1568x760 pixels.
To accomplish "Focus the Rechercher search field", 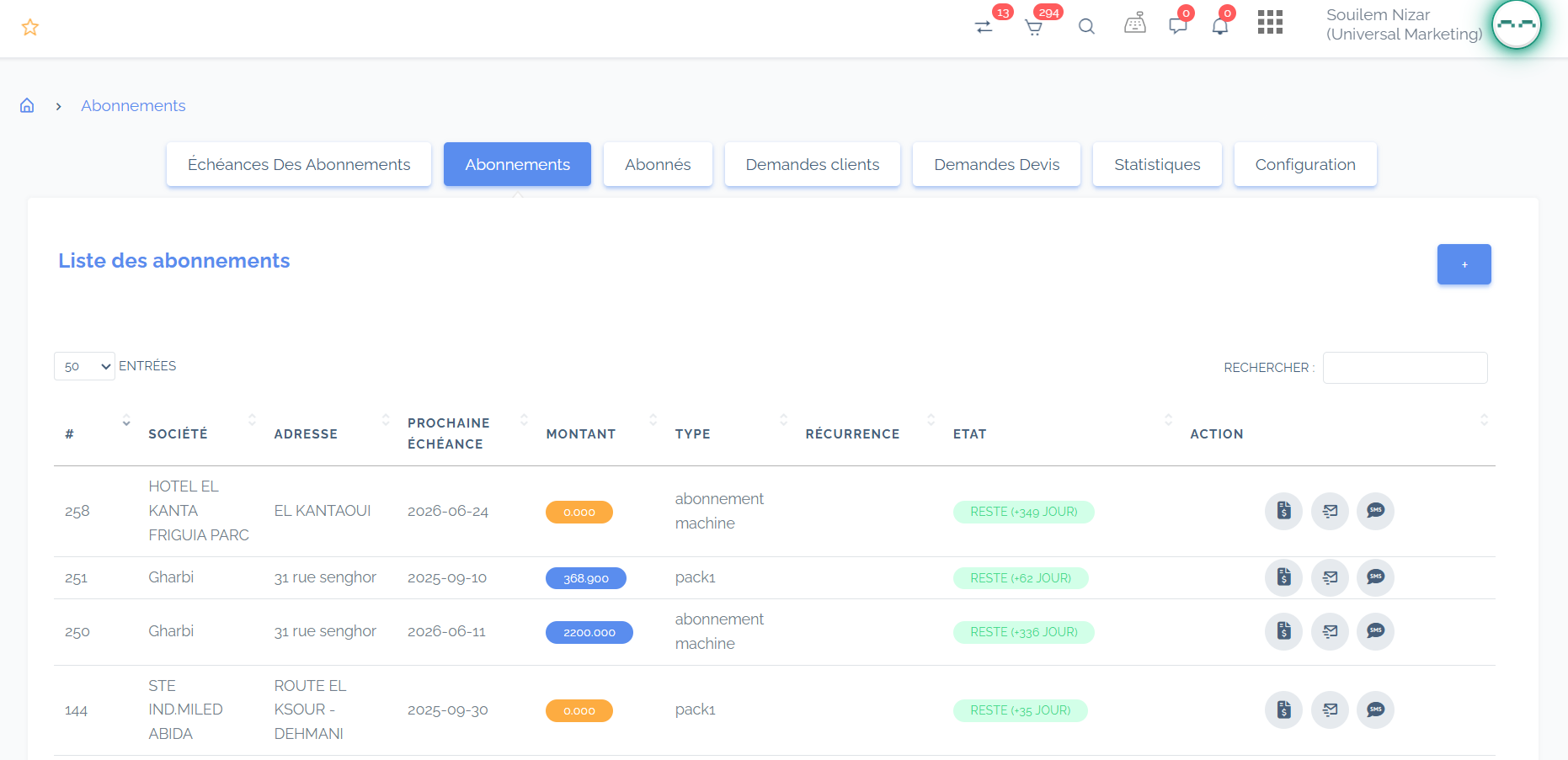I will point(1405,368).
